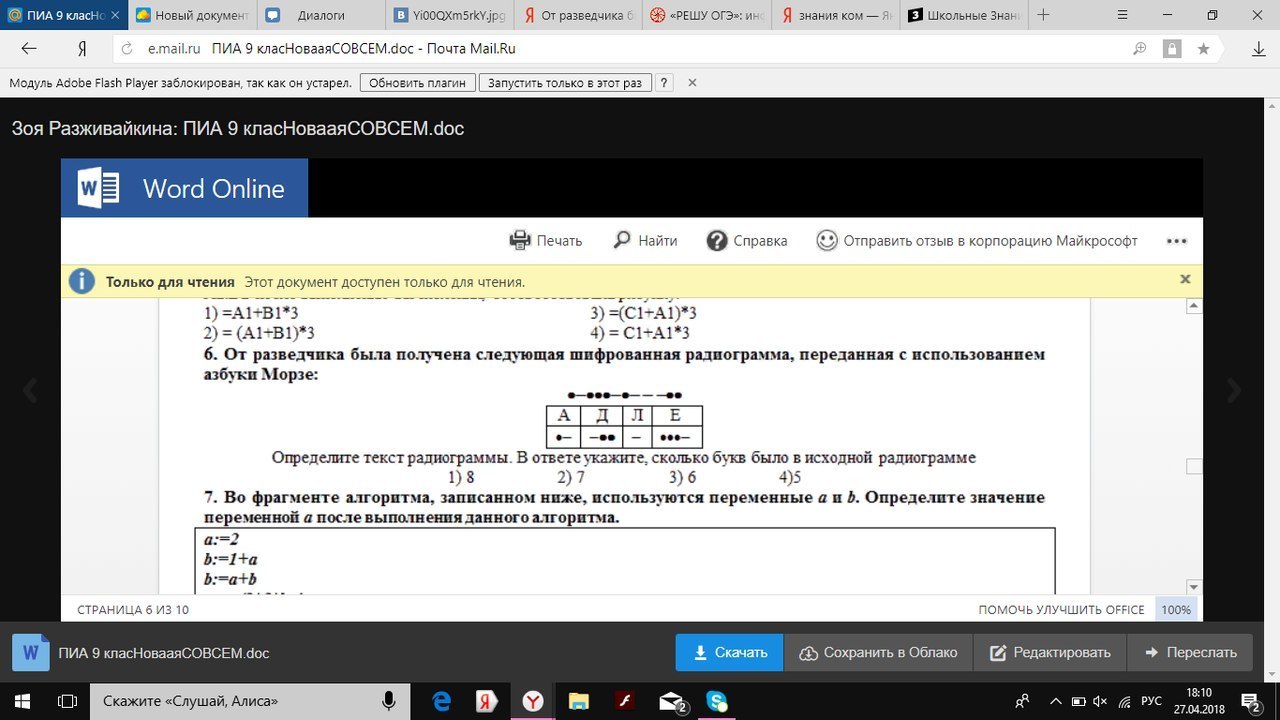Open a new browser tab with plus
The image size is (1280, 720).
coord(1044,15)
